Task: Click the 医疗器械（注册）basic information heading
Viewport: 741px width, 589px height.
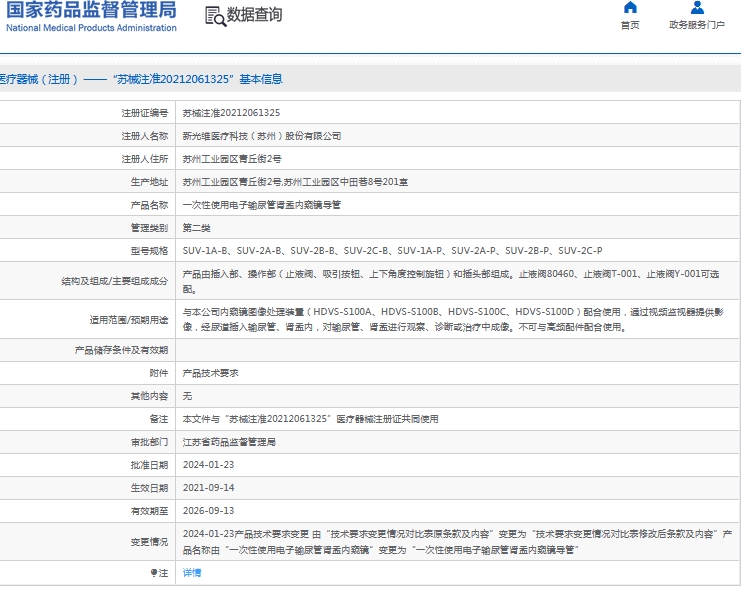Action: (x=141, y=79)
